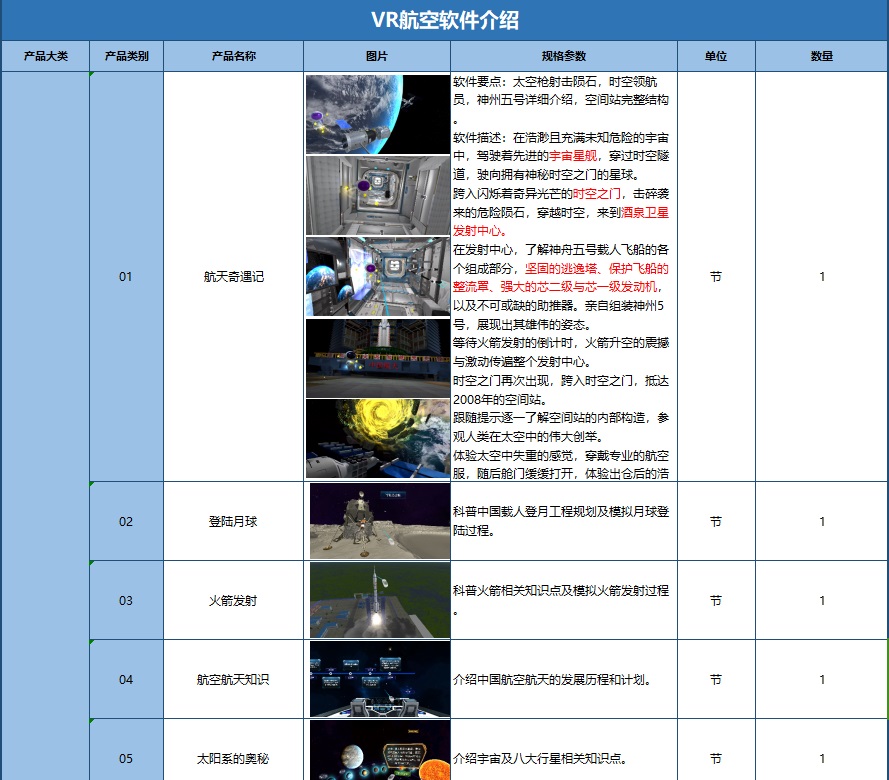The width and height of the screenshot is (889, 780).
Task: Click the 图片 column header
Action: [x=377, y=56]
